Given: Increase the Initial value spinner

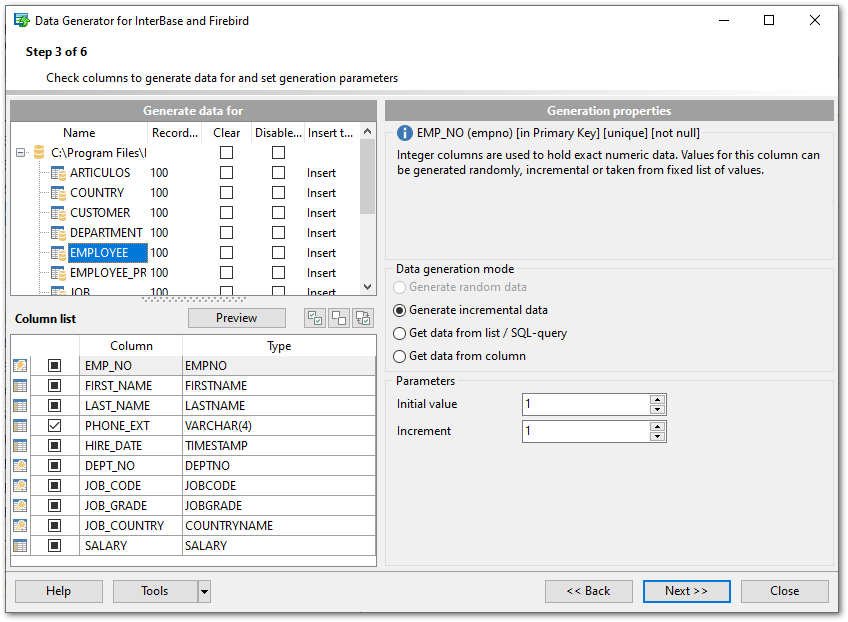Looking at the screenshot, I should coord(658,400).
